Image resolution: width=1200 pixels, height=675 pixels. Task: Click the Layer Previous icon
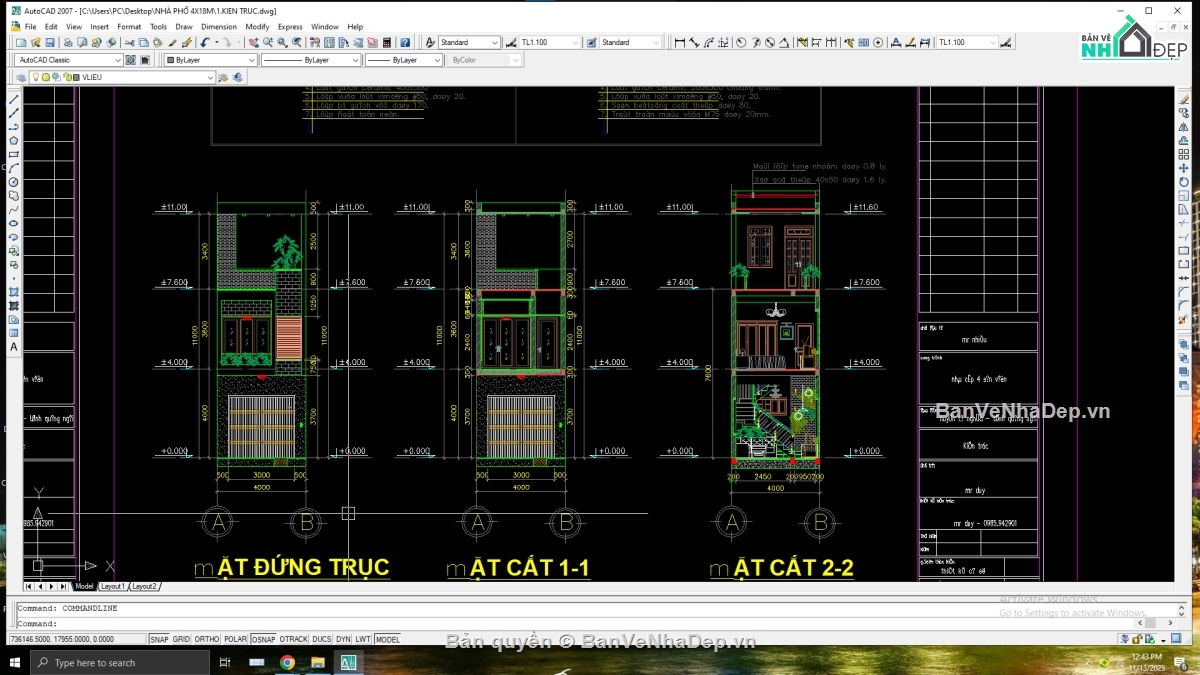237,77
